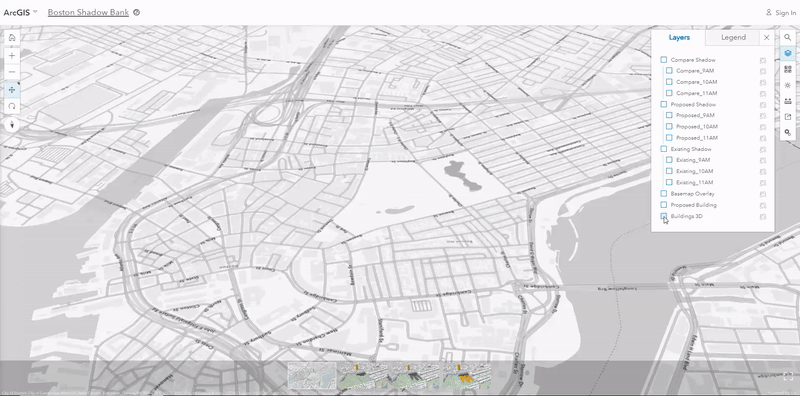This screenshot has width=800, height=396.
Task: Open the Boston Shadow Bank title link
Action: [88, 12]
